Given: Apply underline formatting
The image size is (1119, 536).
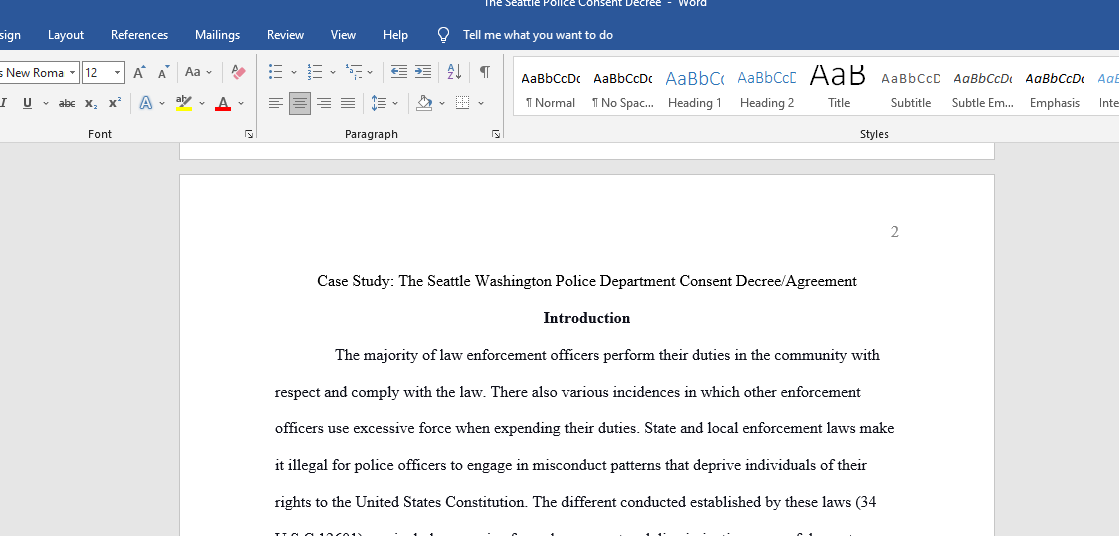Looking at the screenshot, I should [x=27, y=103].
